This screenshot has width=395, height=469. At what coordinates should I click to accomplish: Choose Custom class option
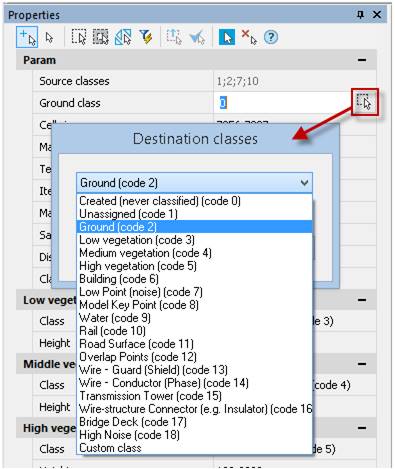click(x=194, y=448)
